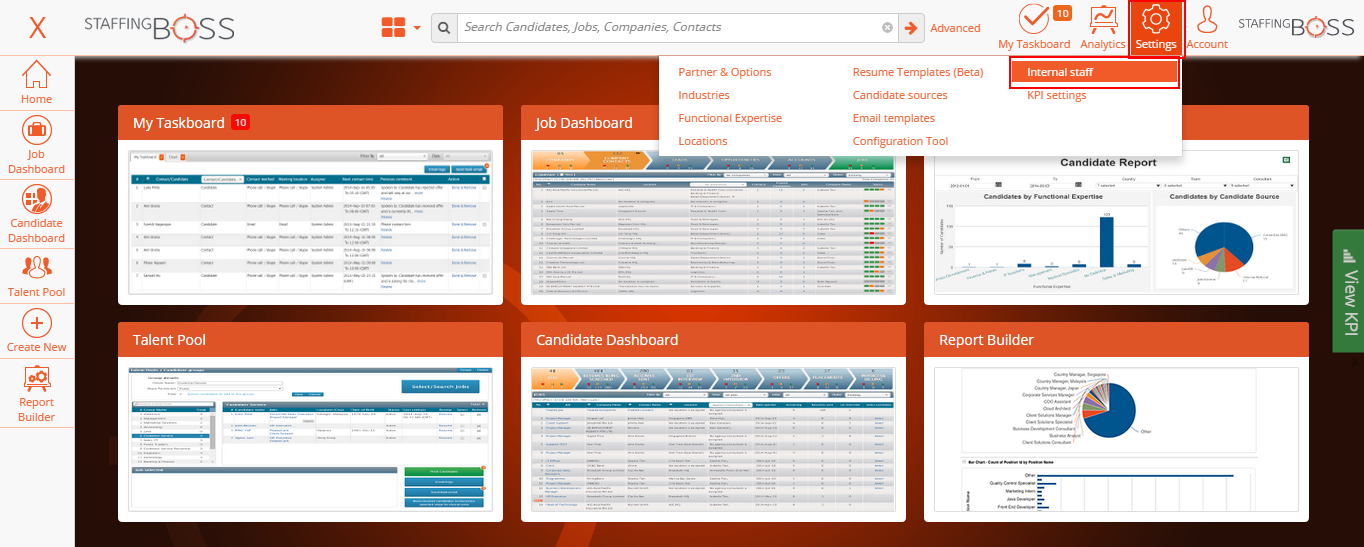Screen dimensions: 1364x547
Task: Click the Job Dashboard card header
Action: (x=714, y=122)
